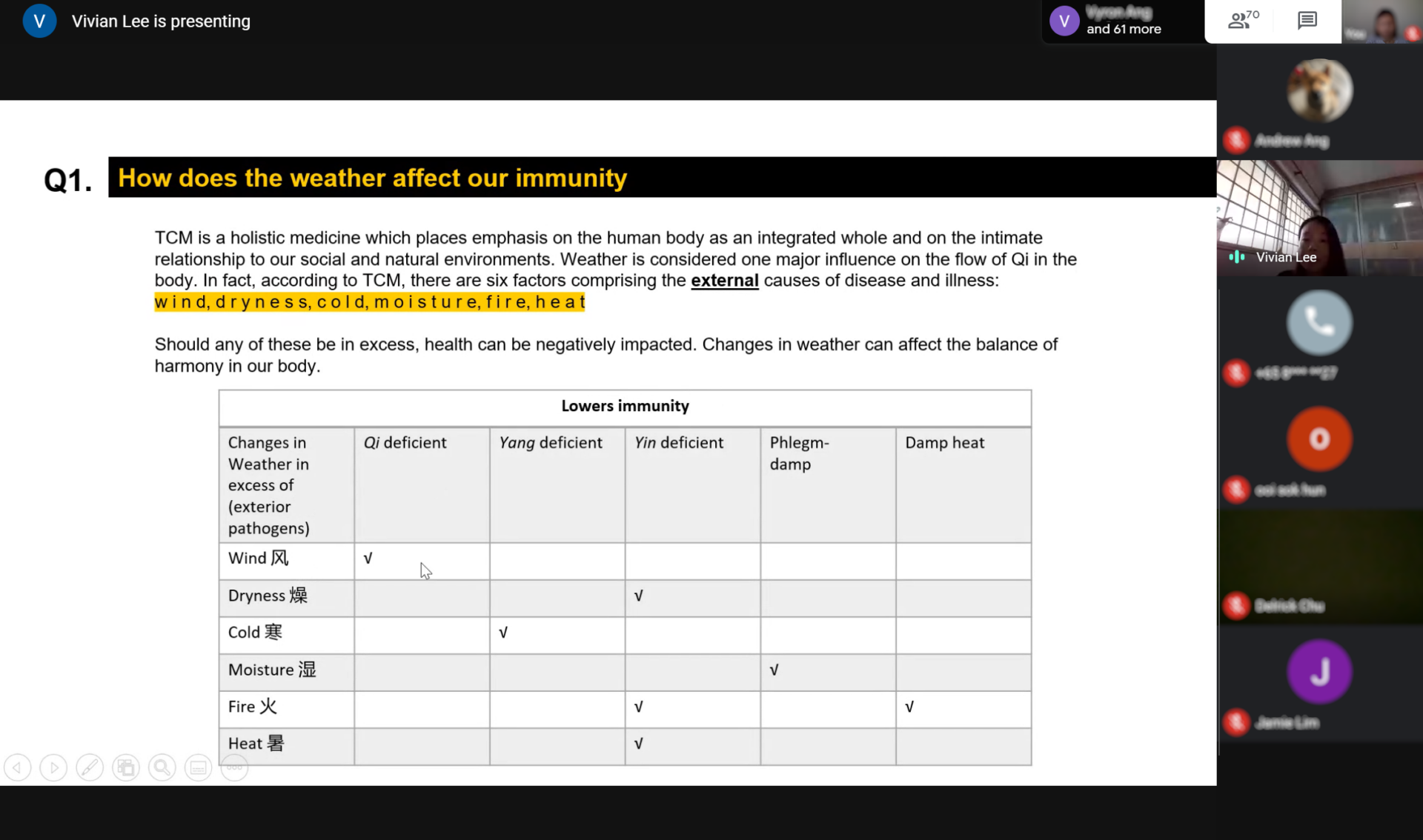Click the 'and 61 more' participants indicator
The width and height of the screenshot is (1423, 840).
[1123, 29]
